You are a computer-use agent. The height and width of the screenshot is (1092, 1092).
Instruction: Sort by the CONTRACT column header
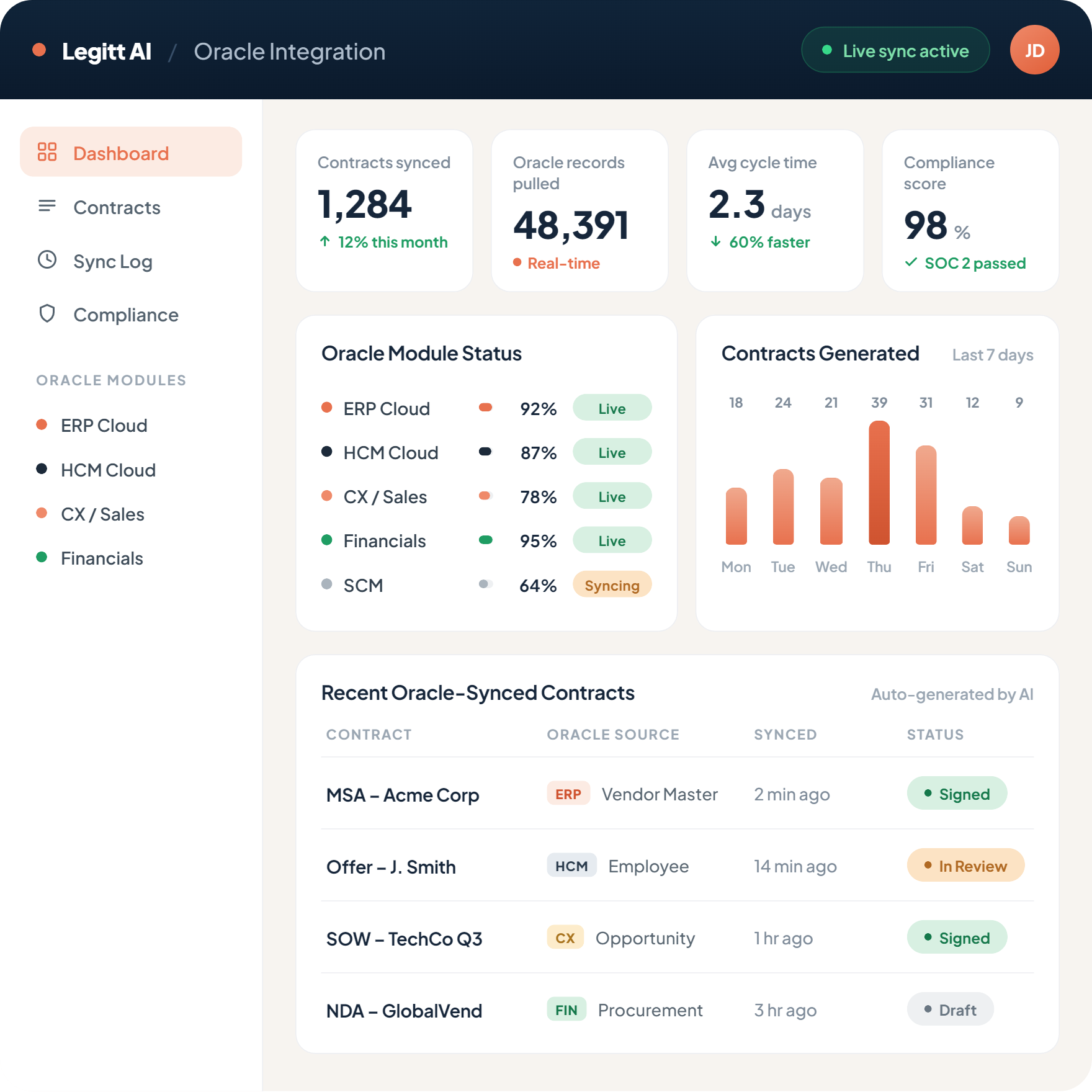click(x=369, y=735)
